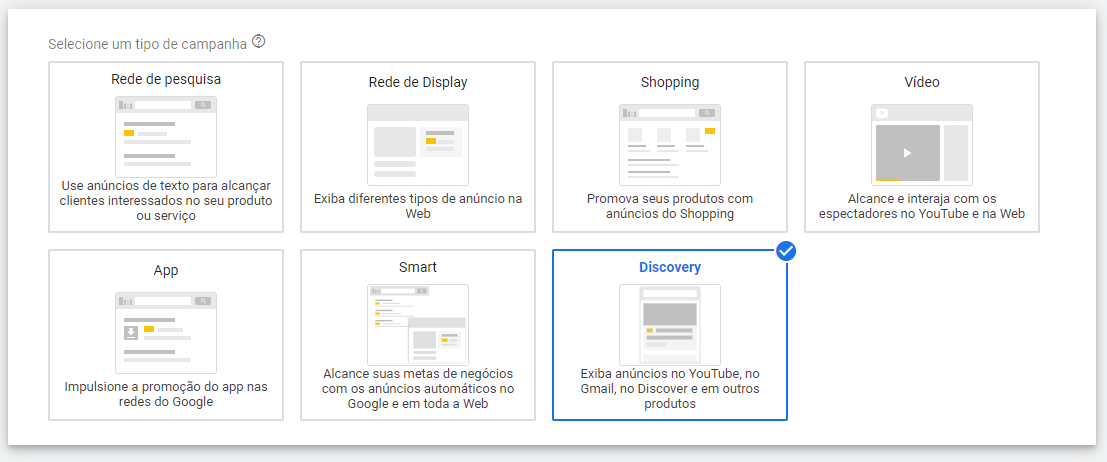
Task: Click text 'Exiba diferentes tipos de anúncio na Web'
Action: pos(418,206)
